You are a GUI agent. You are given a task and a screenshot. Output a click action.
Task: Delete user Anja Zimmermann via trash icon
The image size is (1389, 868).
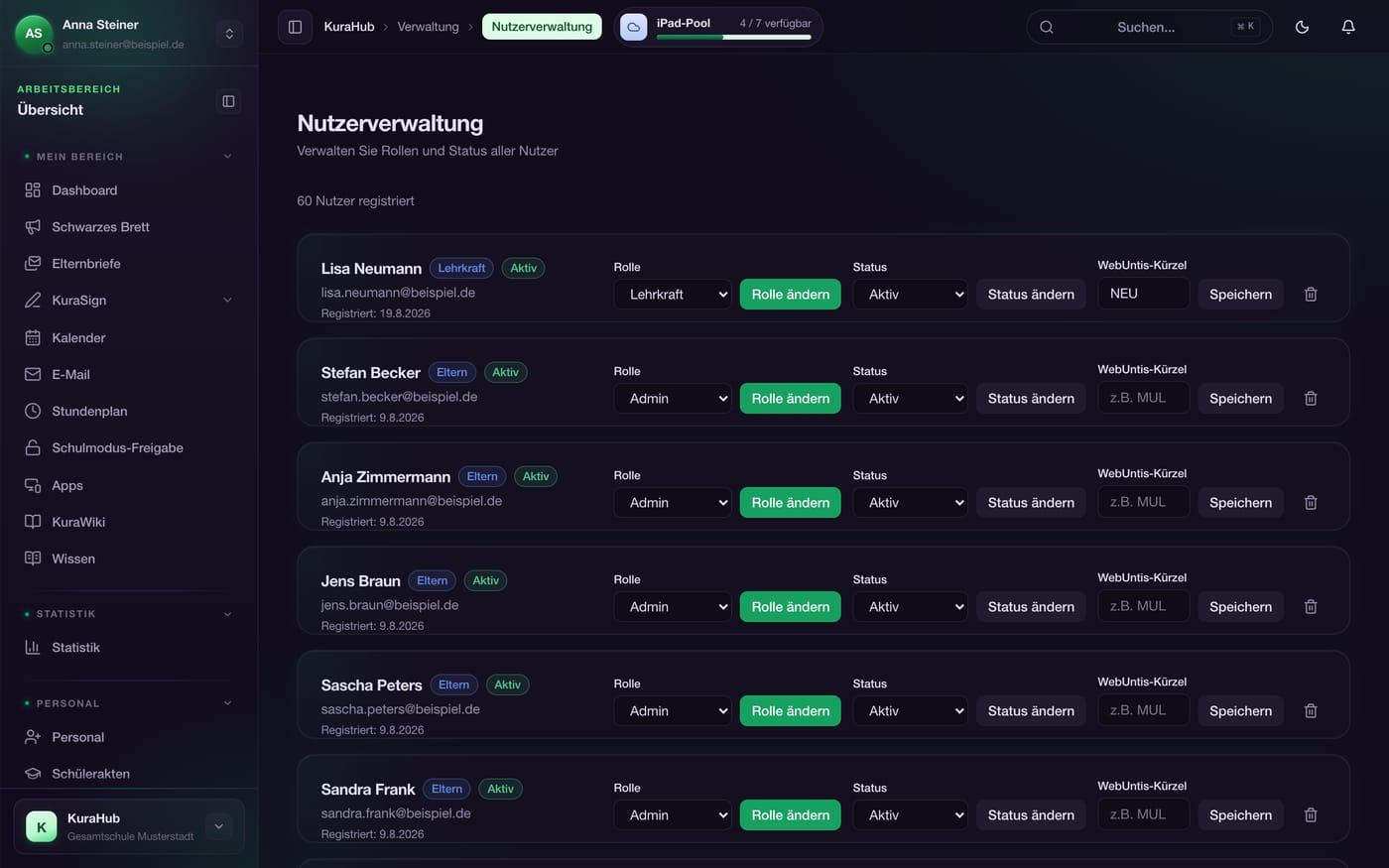(x=1311, y=503)
